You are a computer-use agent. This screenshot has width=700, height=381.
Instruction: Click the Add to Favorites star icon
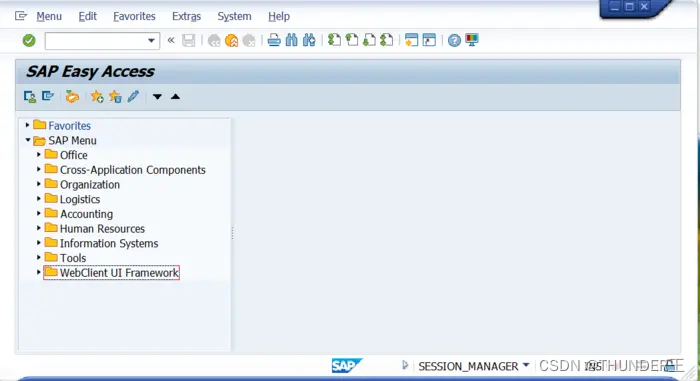tap(97, 96)
